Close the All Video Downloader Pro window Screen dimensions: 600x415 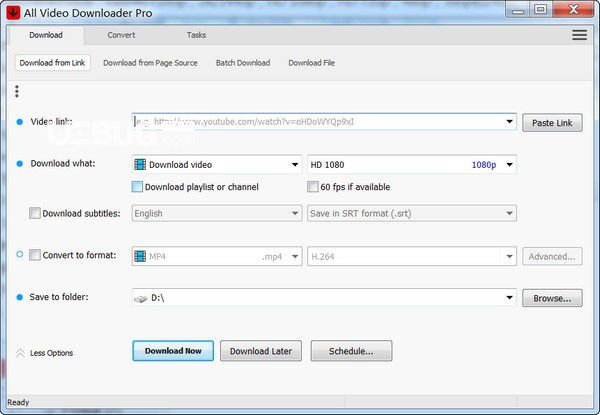pos(573,10)
